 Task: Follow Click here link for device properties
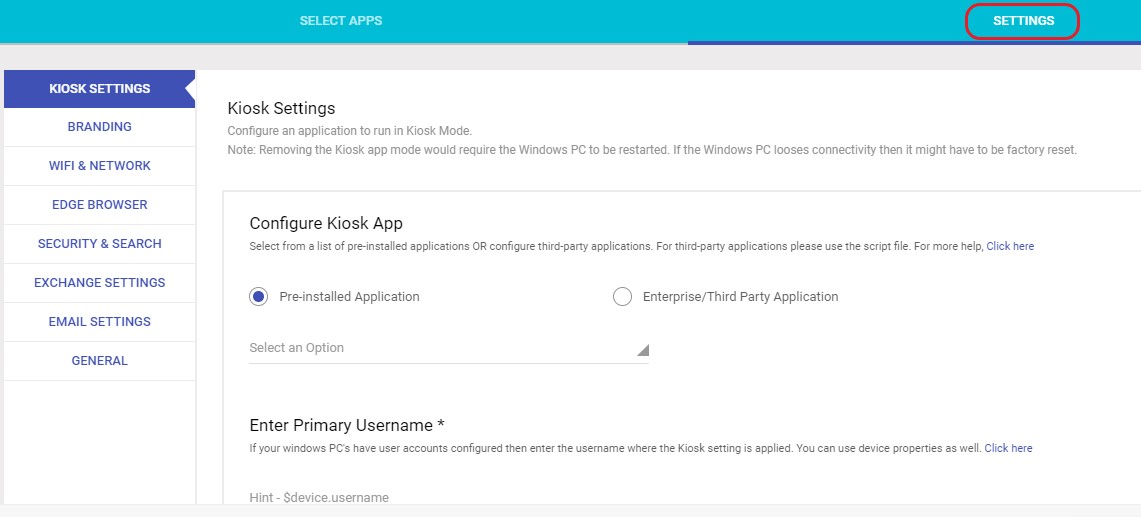pos(1008,448)
